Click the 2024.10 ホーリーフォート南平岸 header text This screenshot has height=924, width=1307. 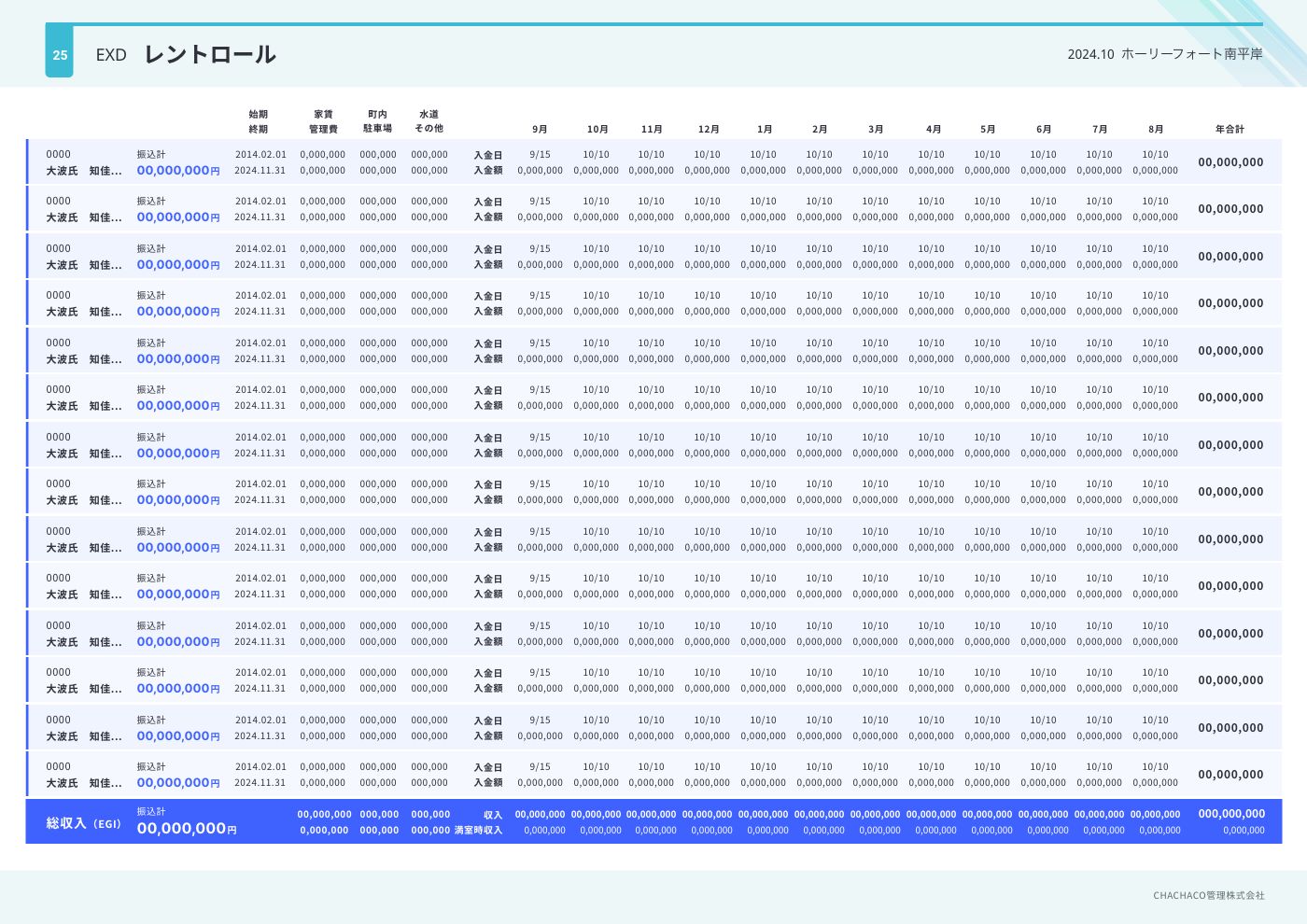1164,54
